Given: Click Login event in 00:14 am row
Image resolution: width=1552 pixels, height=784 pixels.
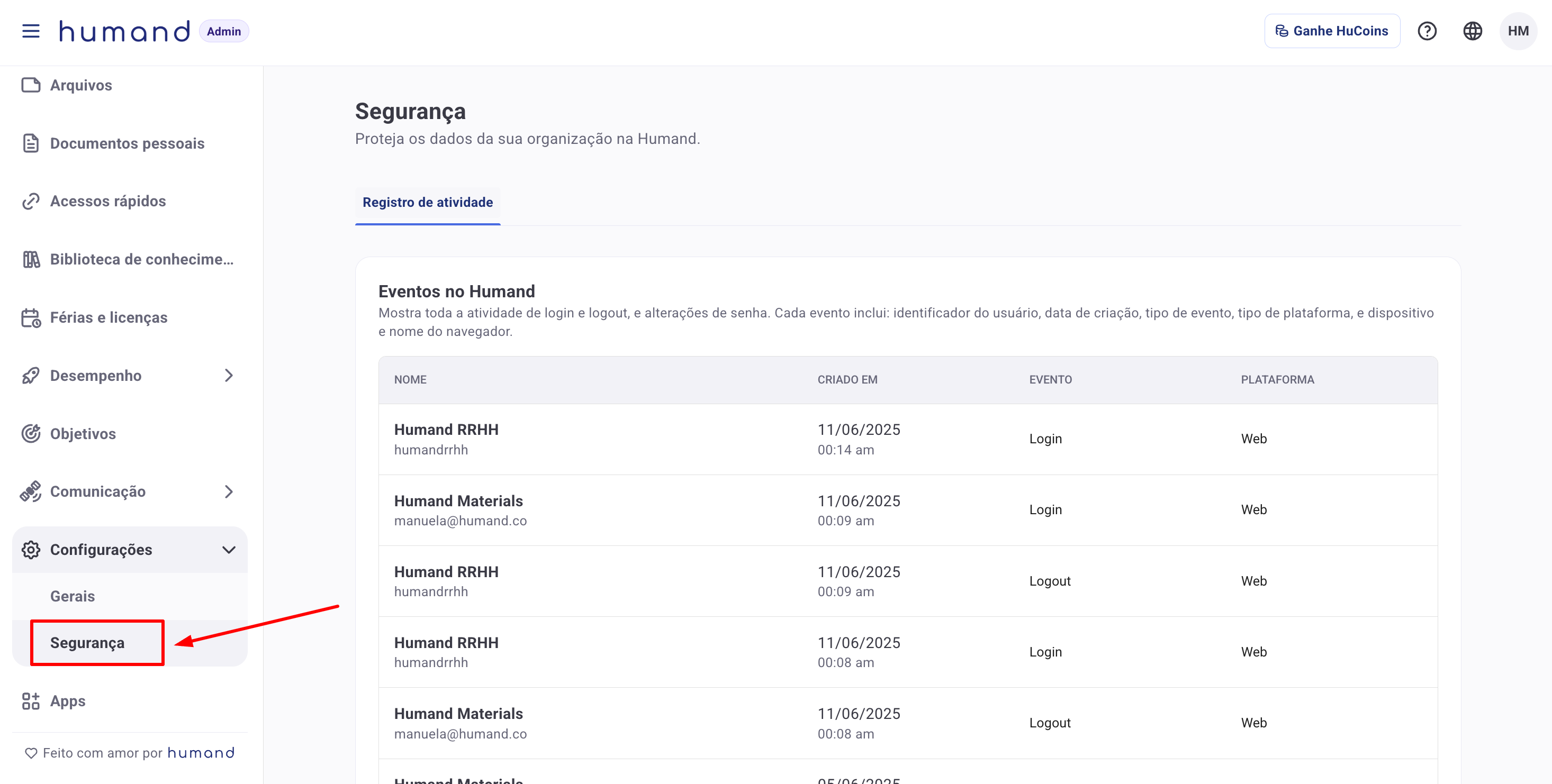Looking at the screenshot, I should click(x=1045, y=439).
